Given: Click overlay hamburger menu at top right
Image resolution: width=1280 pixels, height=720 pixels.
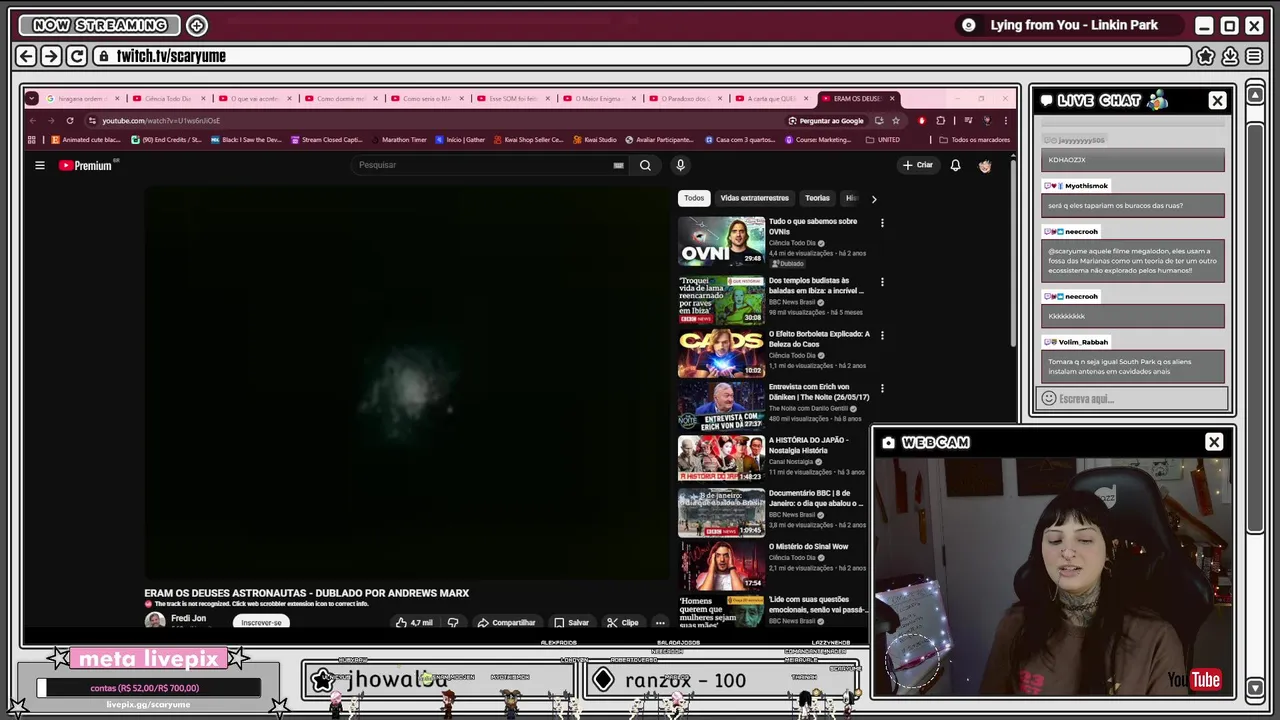Looking at the screenshot, I should click(1254, 56).
